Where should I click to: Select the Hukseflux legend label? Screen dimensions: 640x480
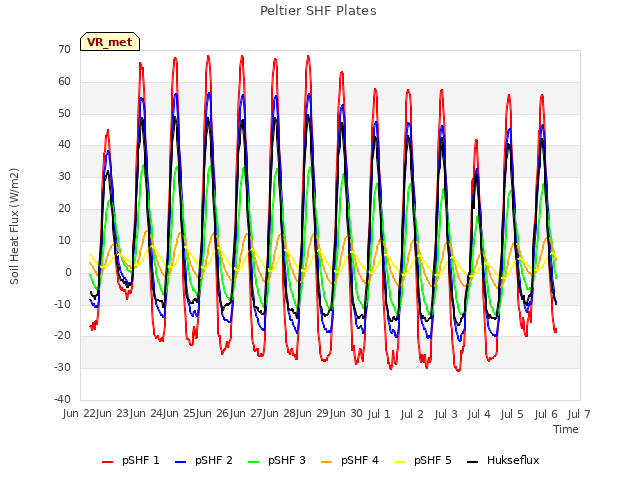(513, 460)
